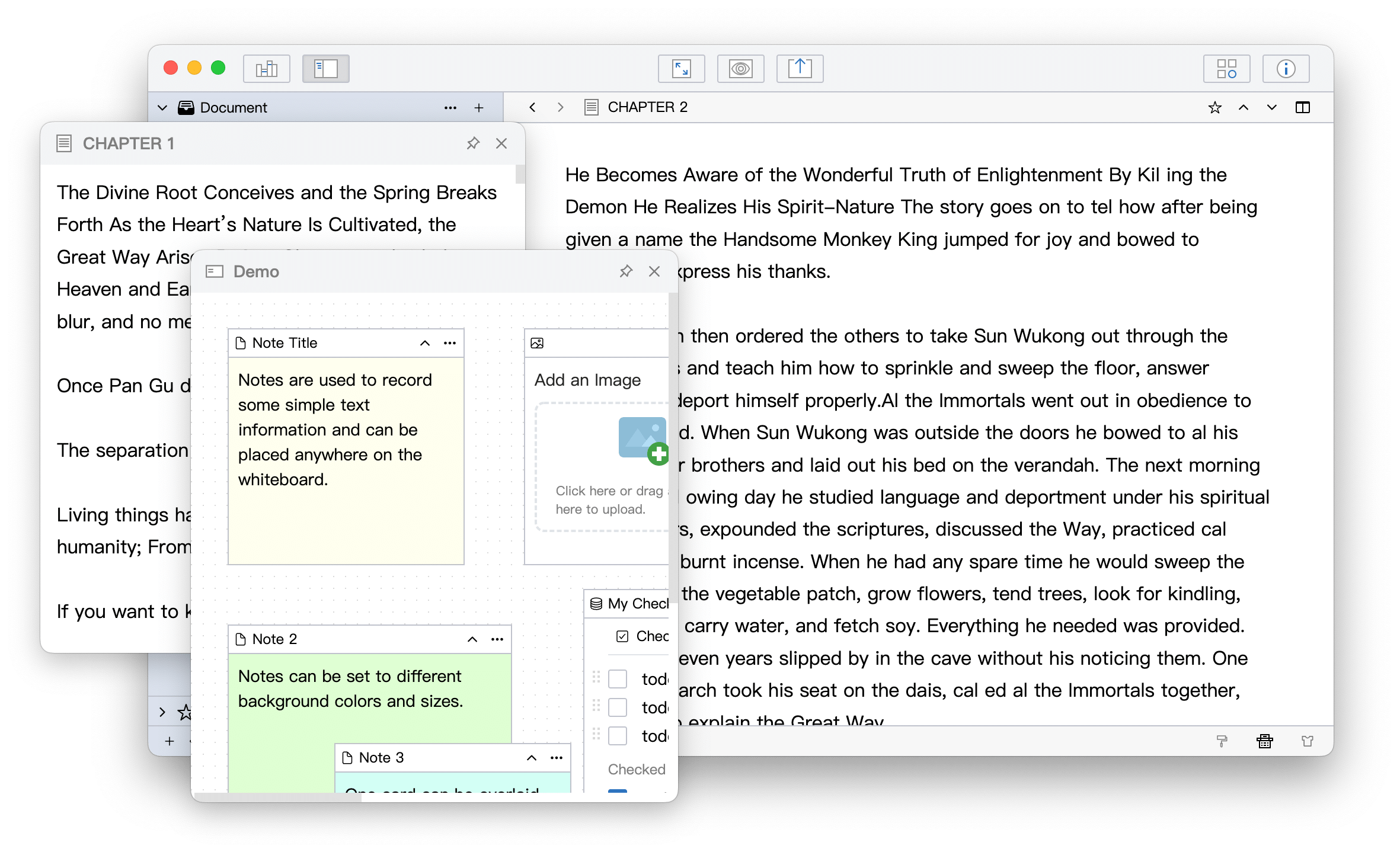Click the My Checklist card stack icon
Viewport: 1400px width, 852px height.
pos(596,604)
